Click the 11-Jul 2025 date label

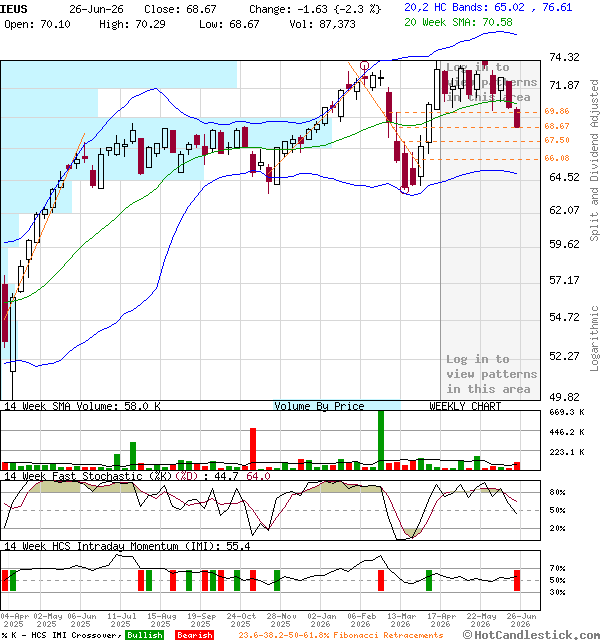click(x=122, y=620)
